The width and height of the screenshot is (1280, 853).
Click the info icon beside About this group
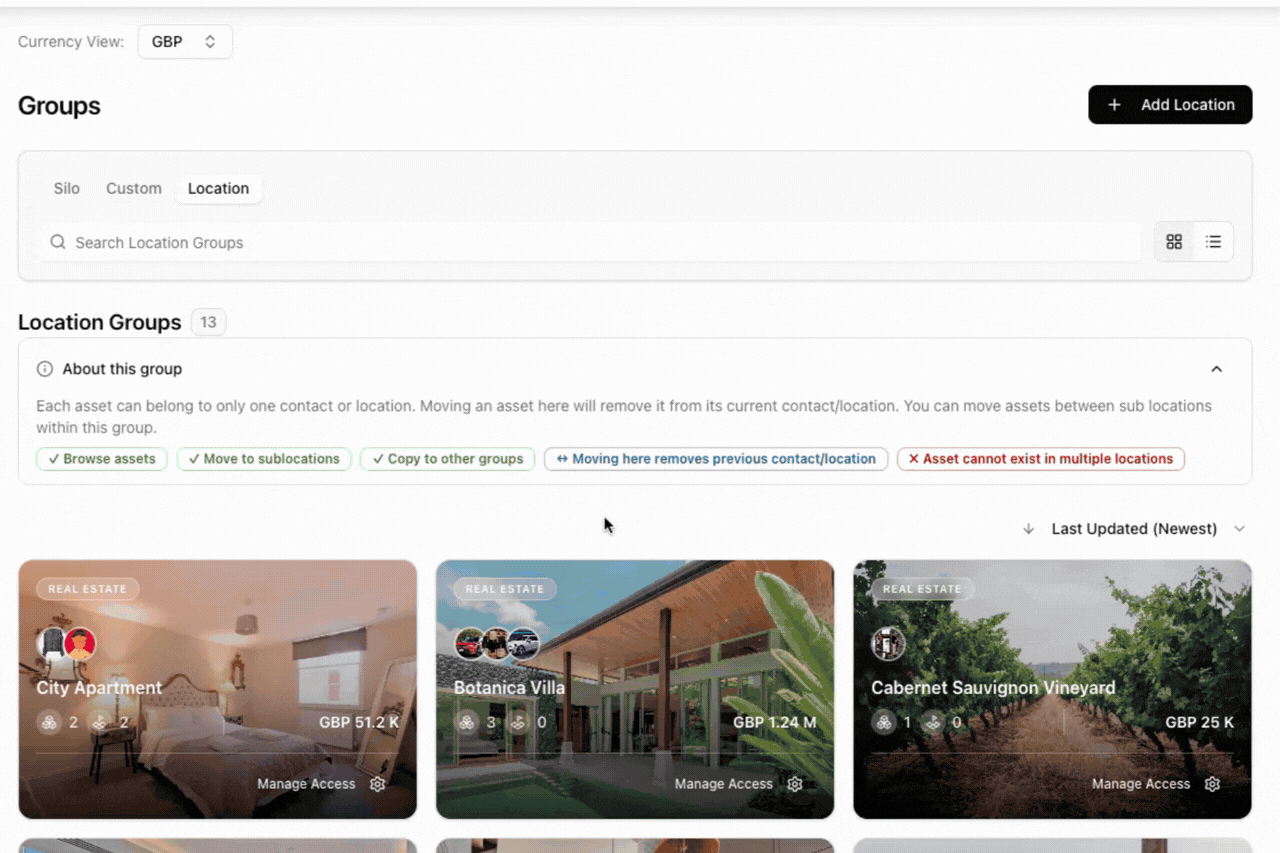point(45,369)
